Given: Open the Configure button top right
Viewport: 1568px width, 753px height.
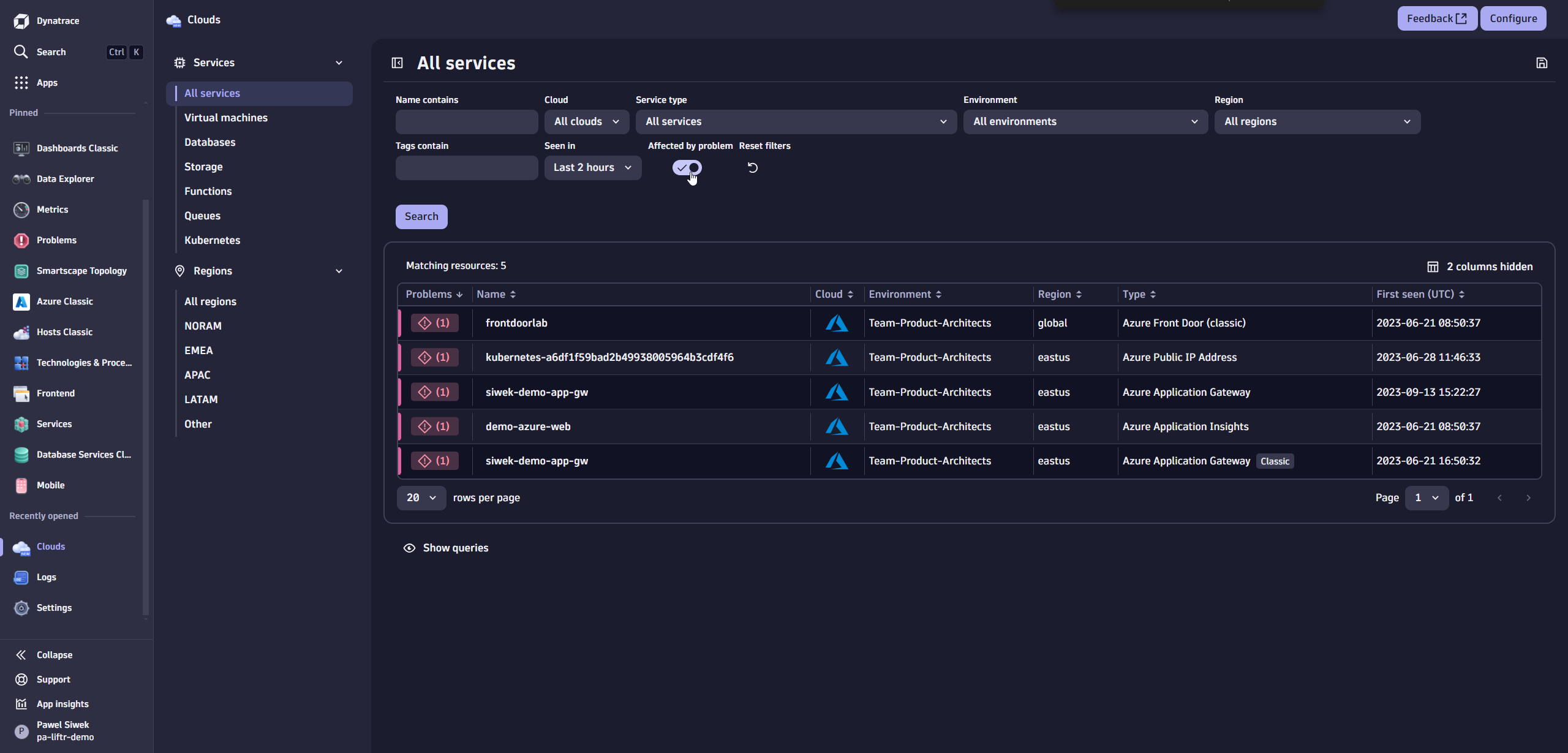Looking at the screenshot, I should (1512, 18).
